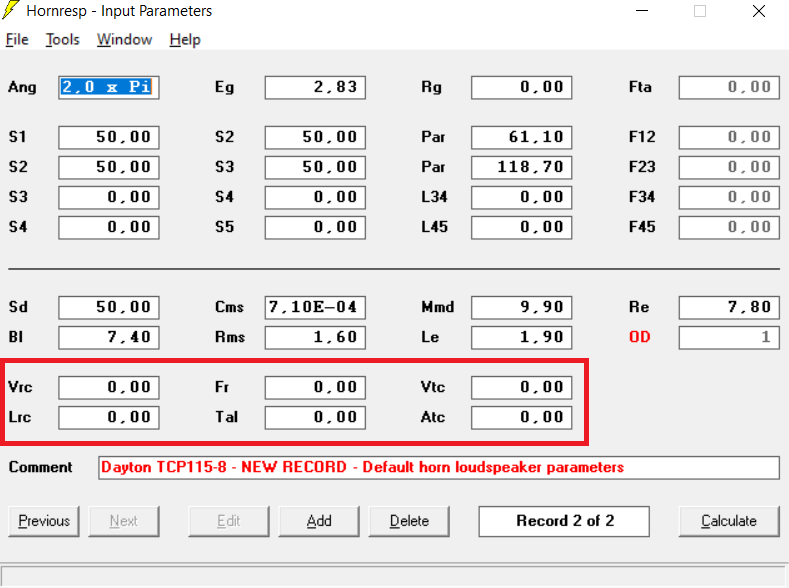Click the Cms field showing 7,10E-04
Image resolution: width=789 pixels, height=588 pixels.
point(315,307)
